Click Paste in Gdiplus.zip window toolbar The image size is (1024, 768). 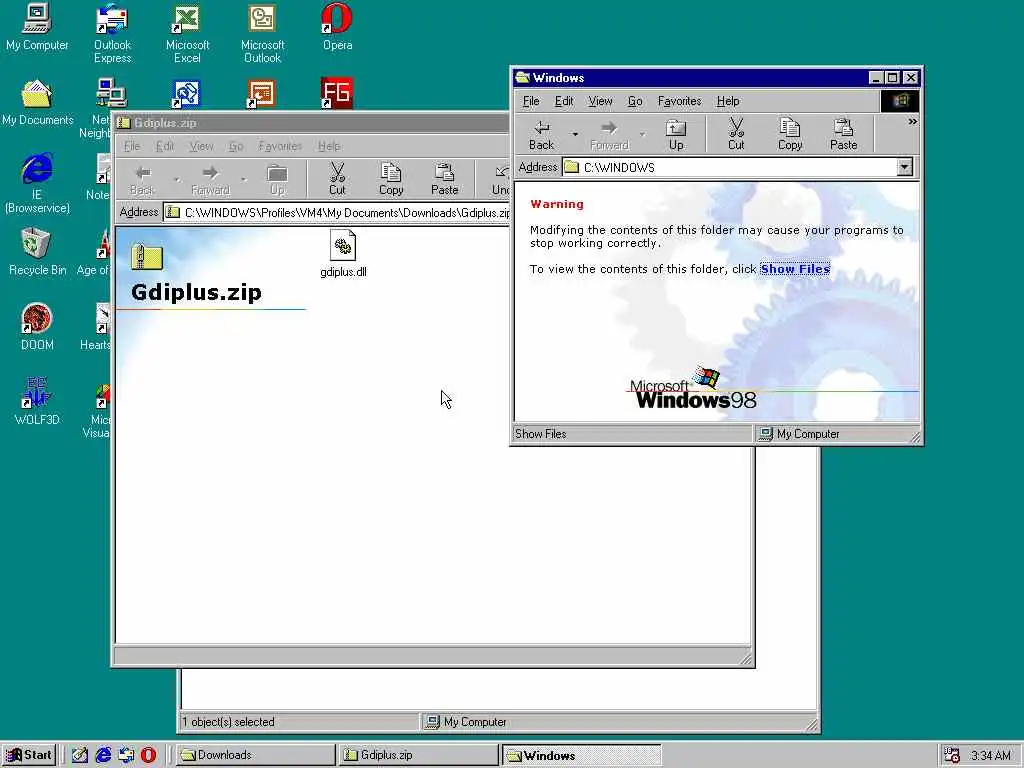coord(444,179)
